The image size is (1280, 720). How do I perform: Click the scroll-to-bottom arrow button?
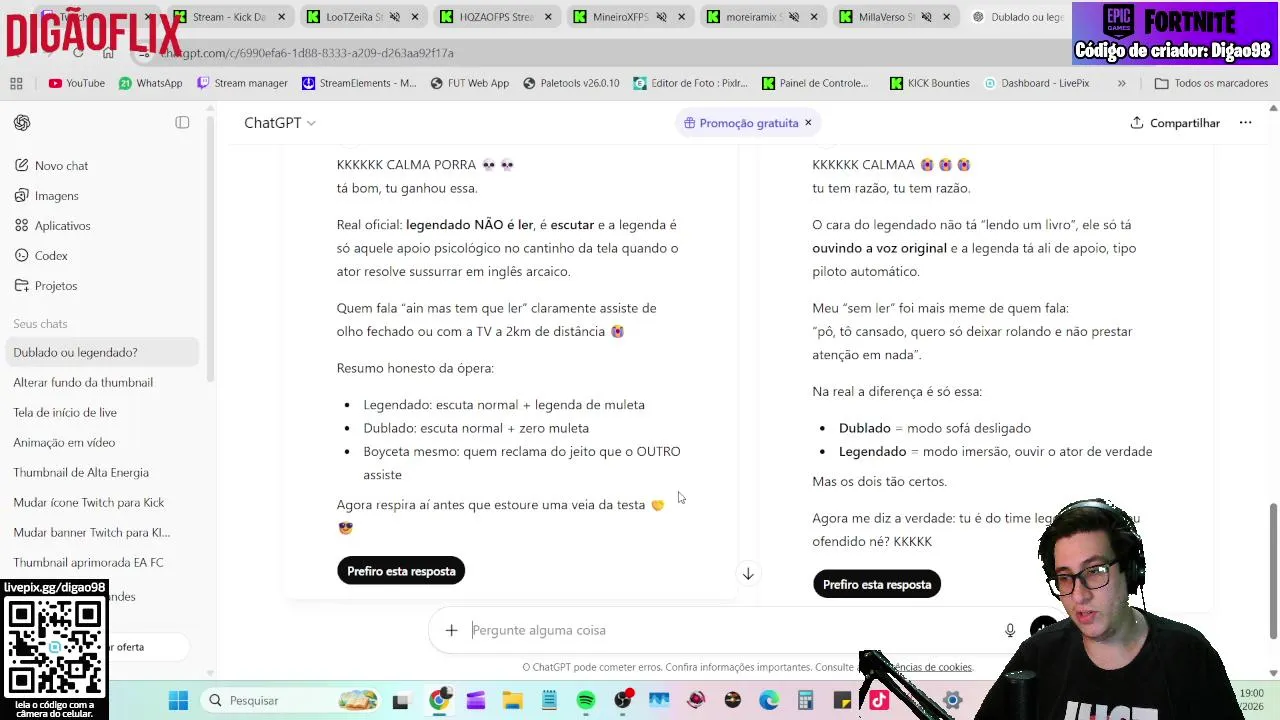(747, 574)
